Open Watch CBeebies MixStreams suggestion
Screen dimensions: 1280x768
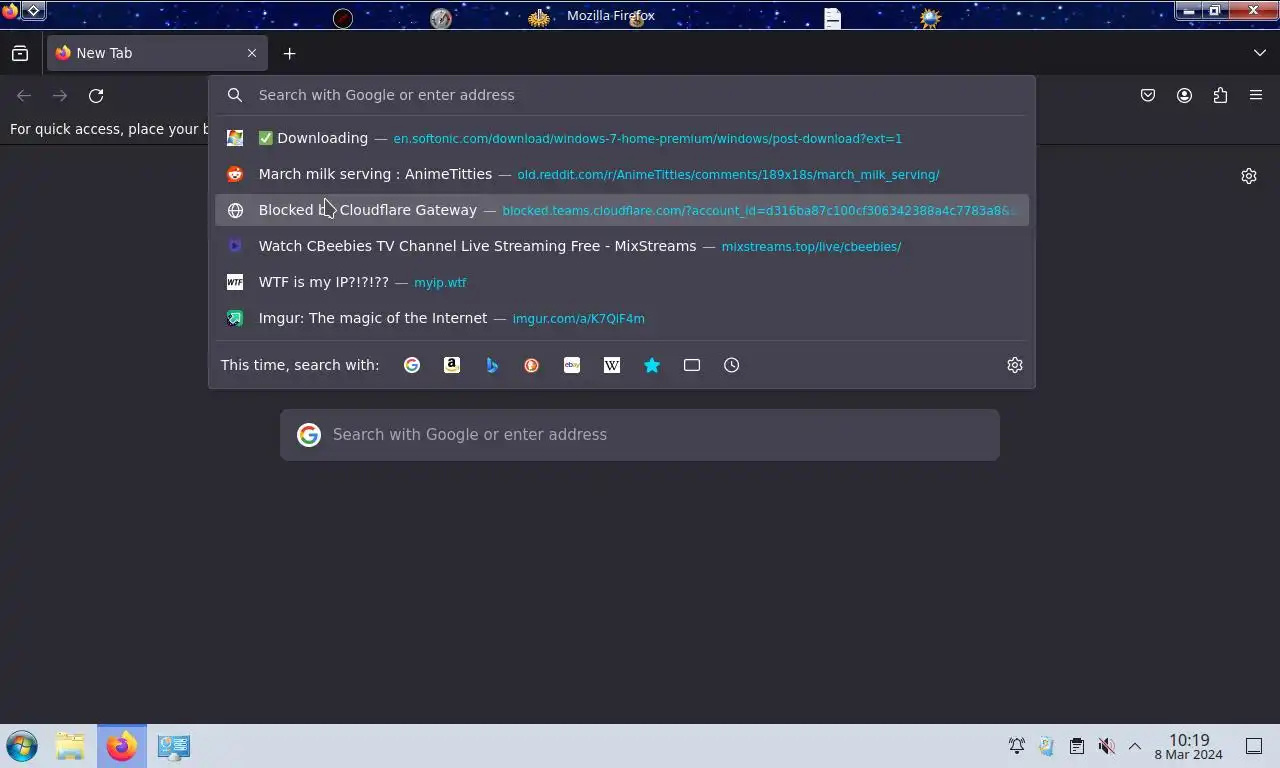click(622, 246)
